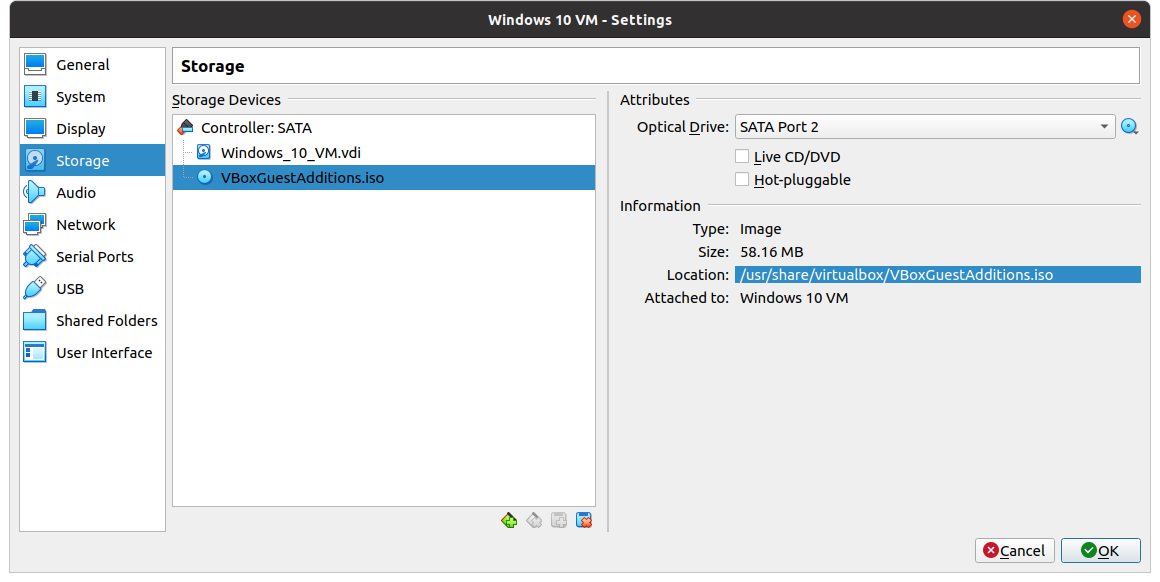Confirm settings with the OK button
The image size is (1160, 582).
click(x=1100, y=550)
